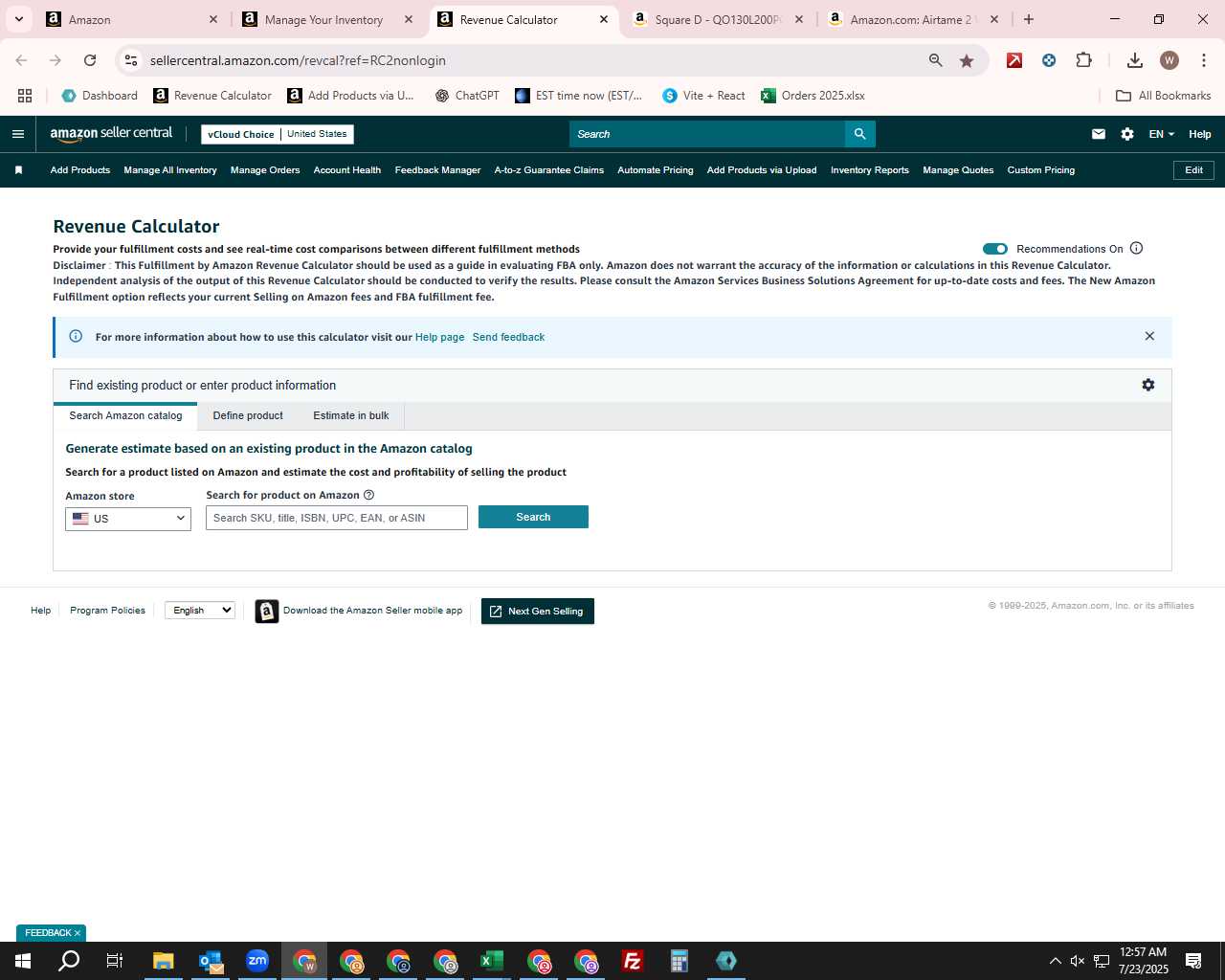Expand the EN language selector in header

[1161, 134]
